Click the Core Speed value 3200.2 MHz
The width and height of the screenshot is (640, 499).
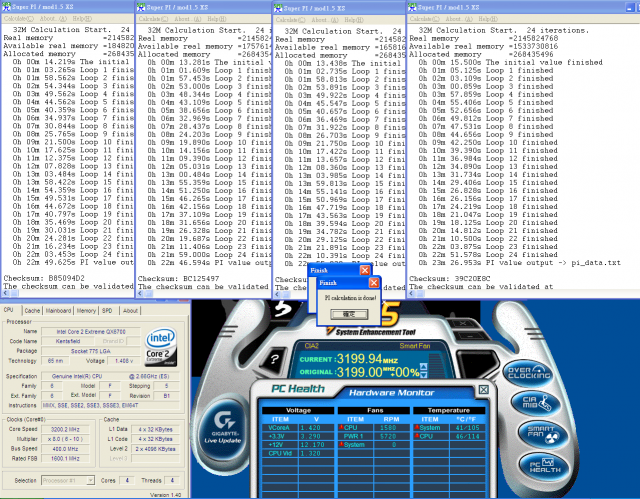[x=65, y=429]
